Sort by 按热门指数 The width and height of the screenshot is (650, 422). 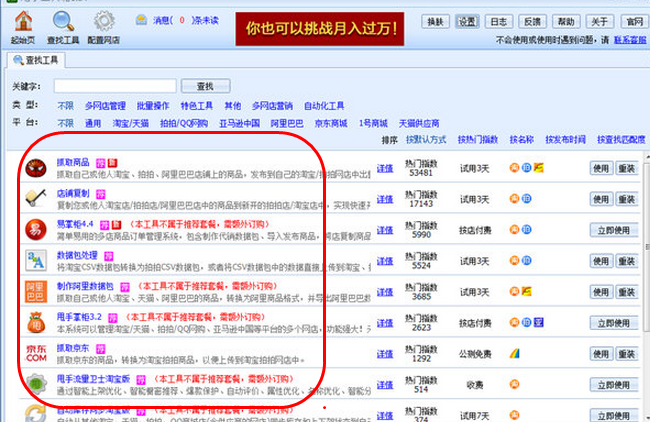click(478, 140)
